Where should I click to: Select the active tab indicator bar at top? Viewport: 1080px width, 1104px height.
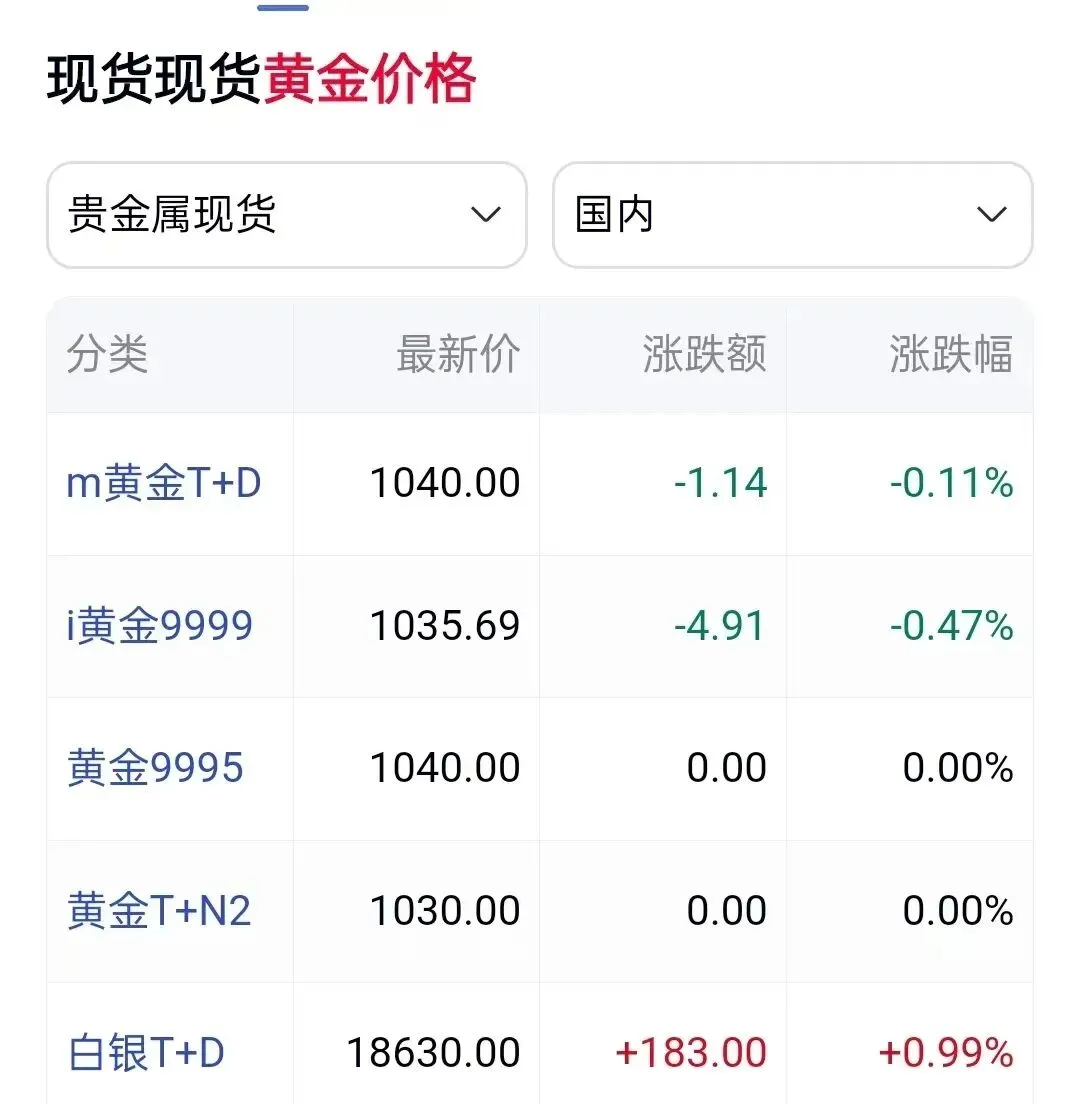pos(283,8)
